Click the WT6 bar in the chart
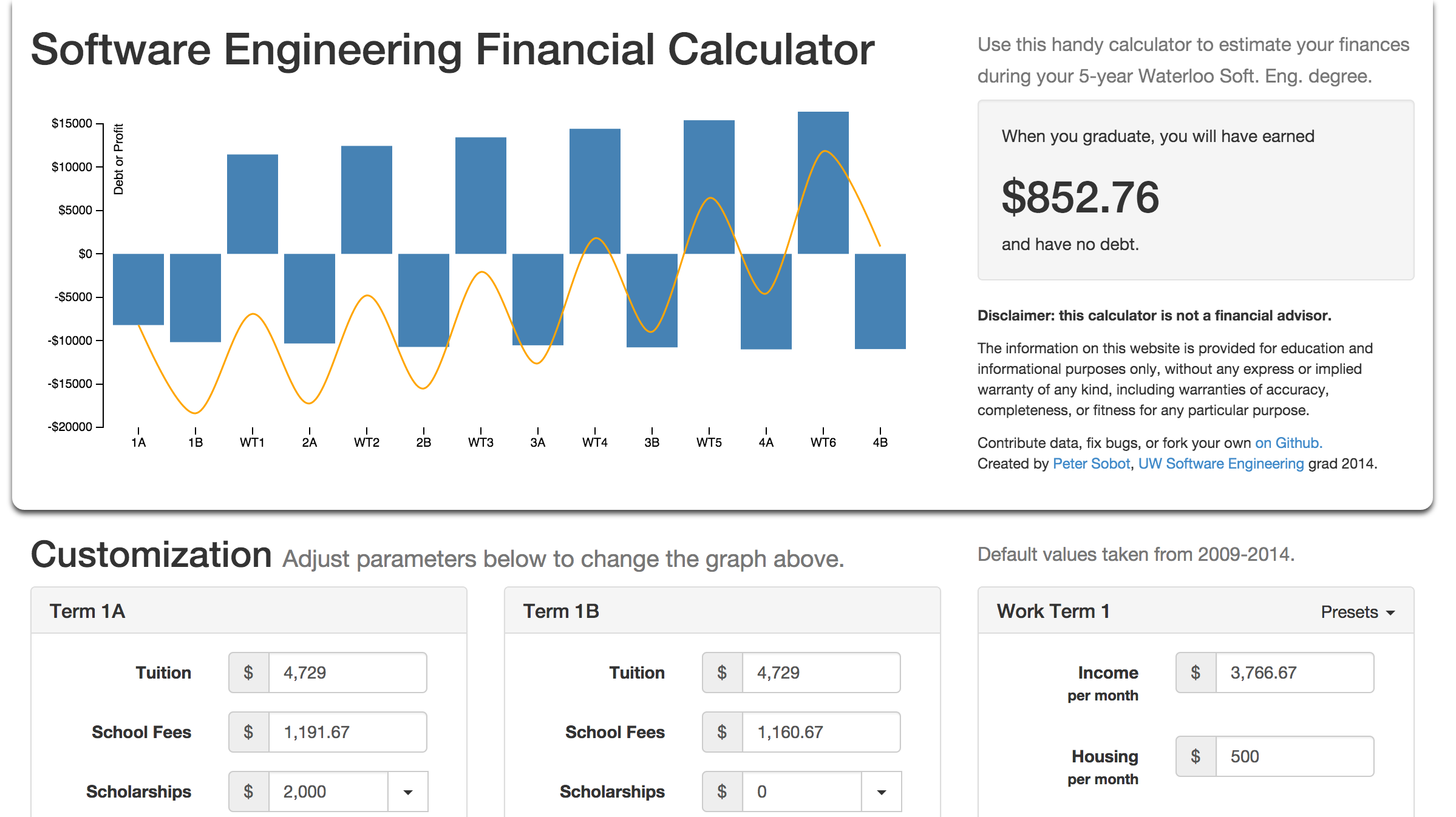 point(823,182)
